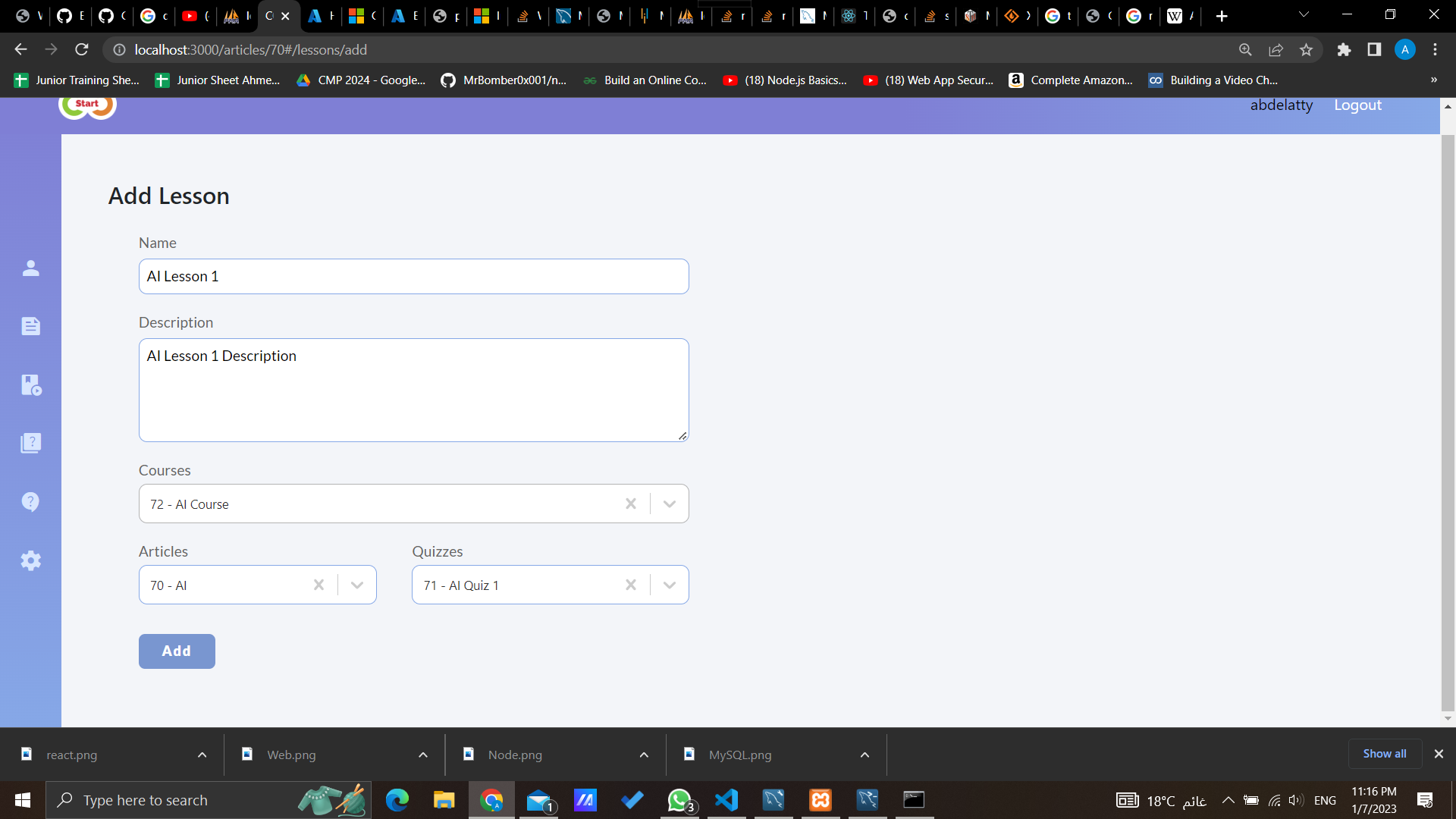Click the question mark help sidebar icon
1456x819 pixels.
[30, 502]
